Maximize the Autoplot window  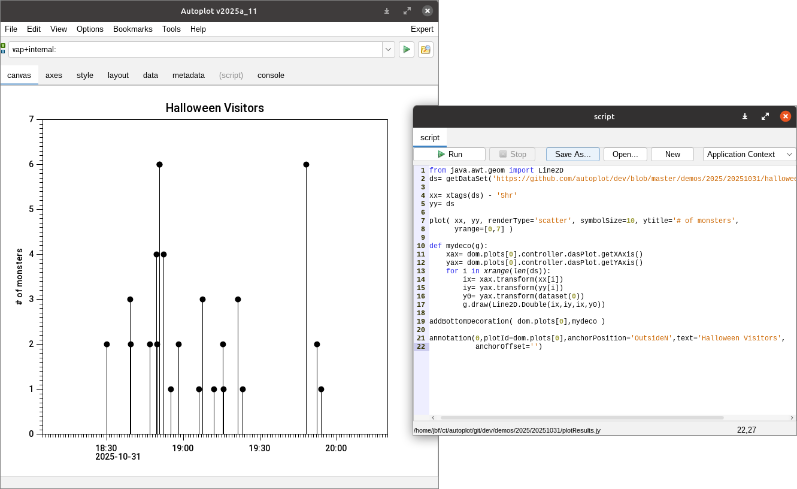408,10
